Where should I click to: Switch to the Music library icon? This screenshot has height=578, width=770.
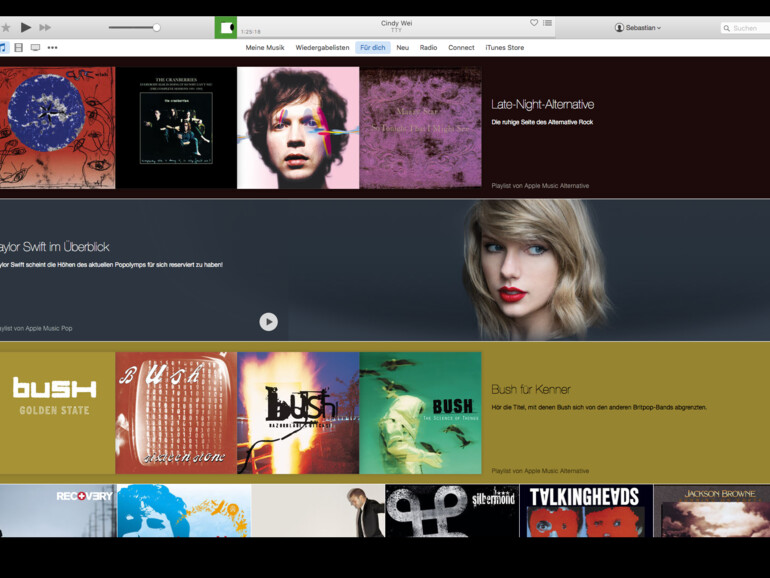click(x=3, y=48)
